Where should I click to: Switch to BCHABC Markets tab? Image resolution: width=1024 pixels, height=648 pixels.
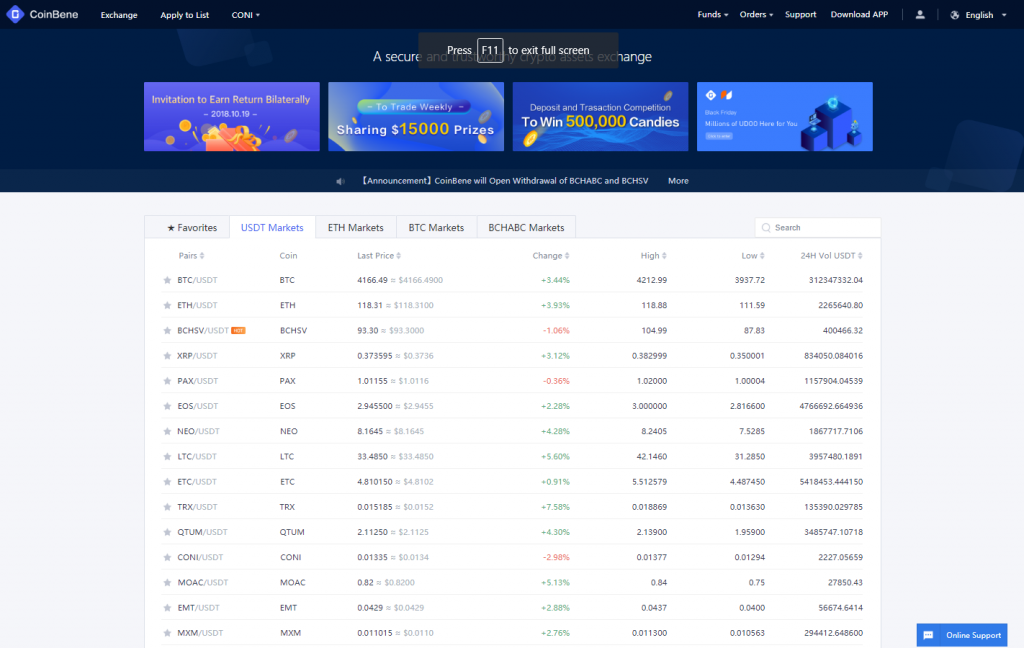[526, 228]
